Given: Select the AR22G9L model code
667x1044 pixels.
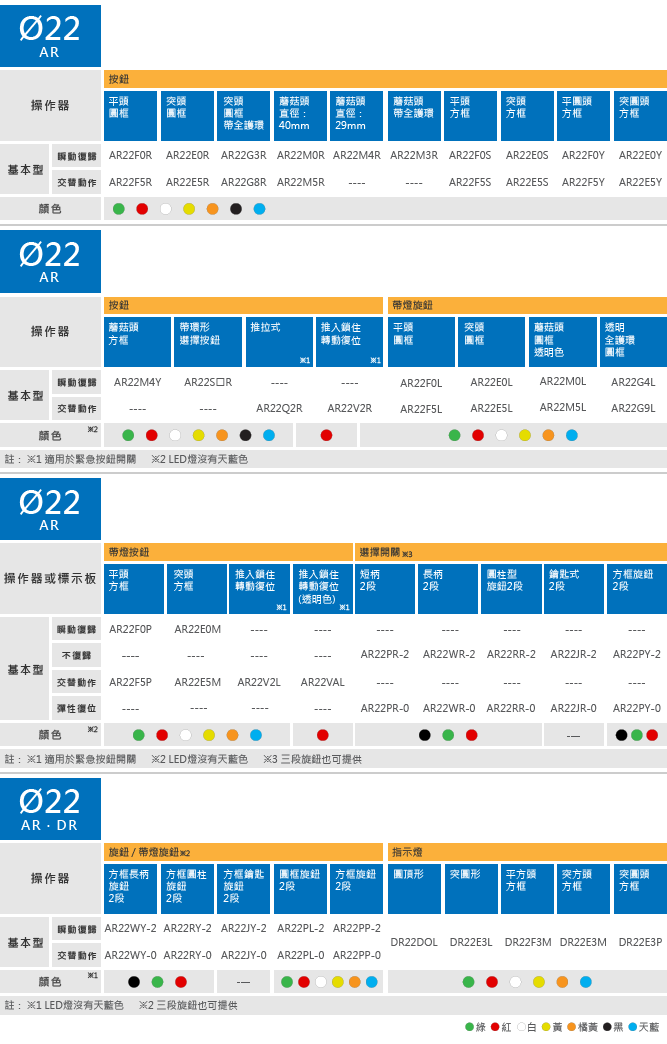Looking at the screenshot, I should pos(633,408).
